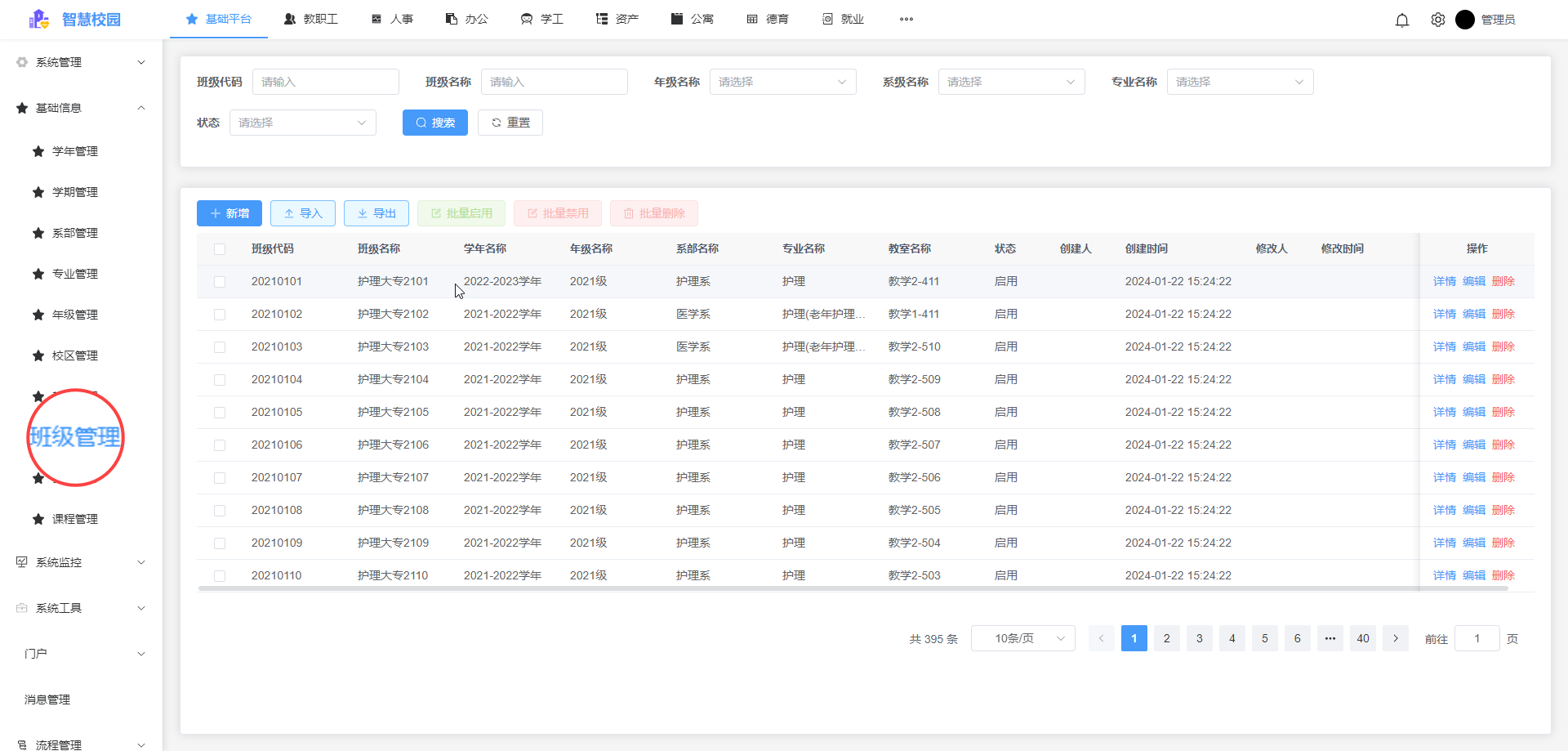
Task: Collapse the 基础信息 sidebar section
Action: (x=140, y=107)
